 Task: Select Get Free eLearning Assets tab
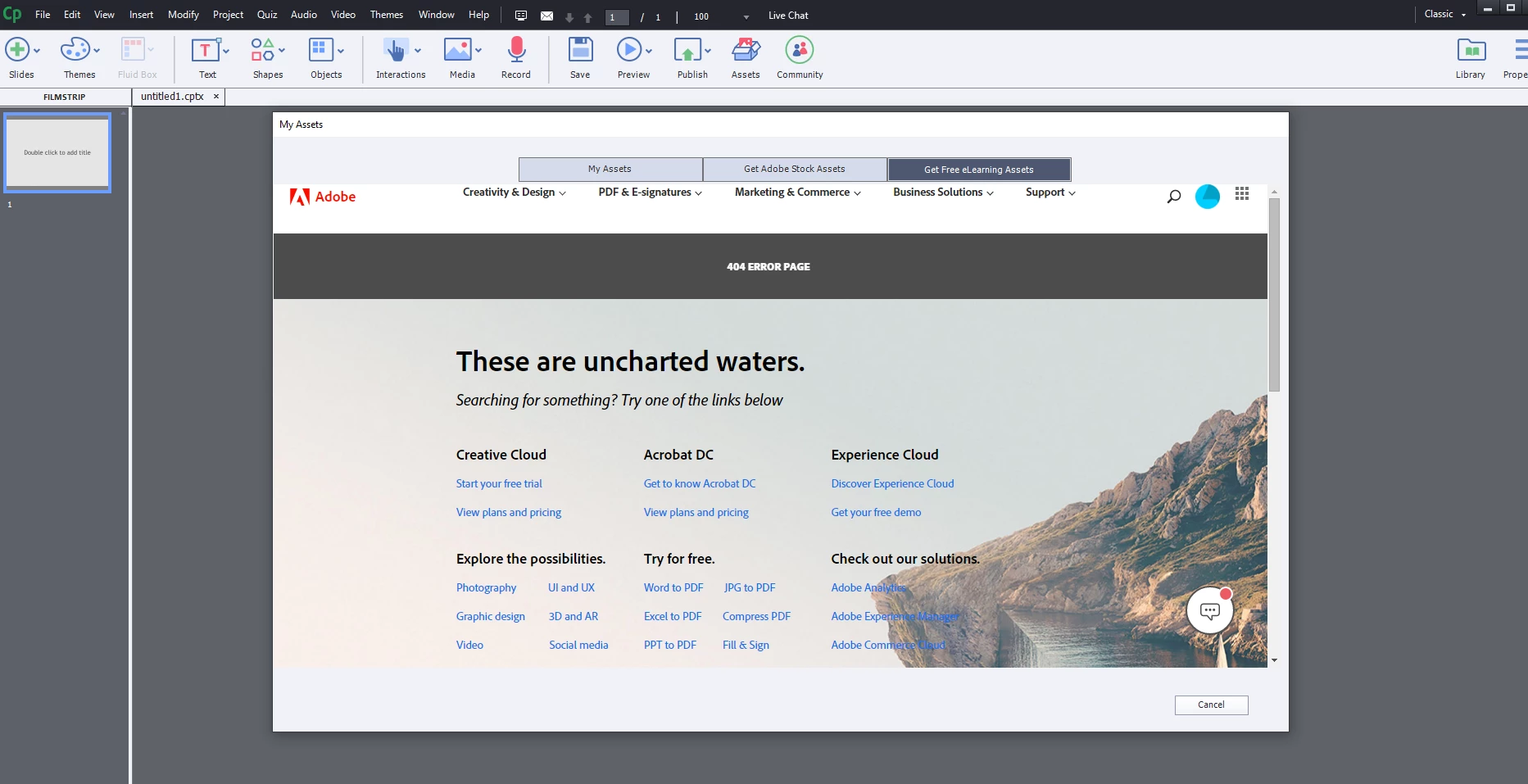[x=979, y=170]
